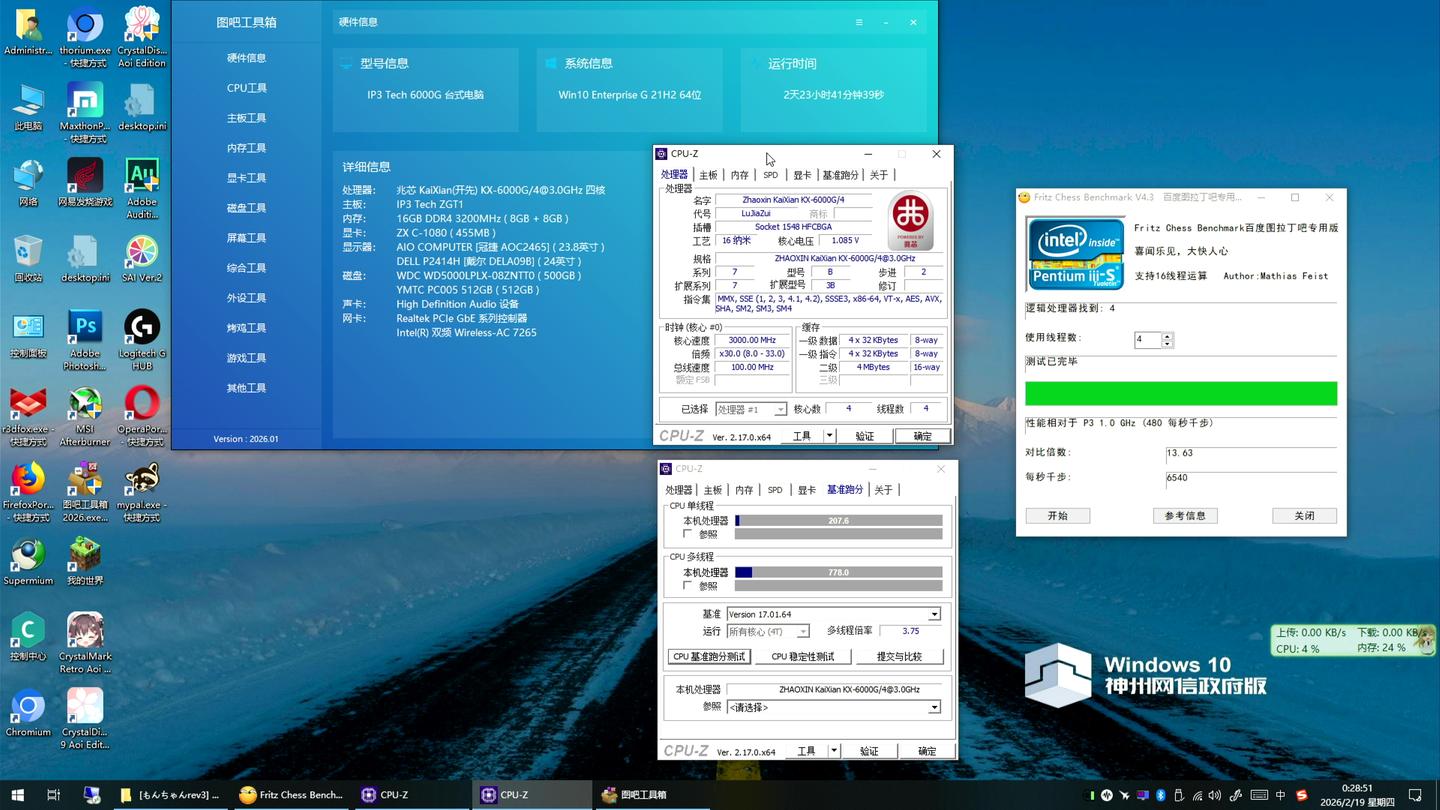Click 开始 button in Fritz Chess Benchmark
The image size is (1440, 810).
1057,516
